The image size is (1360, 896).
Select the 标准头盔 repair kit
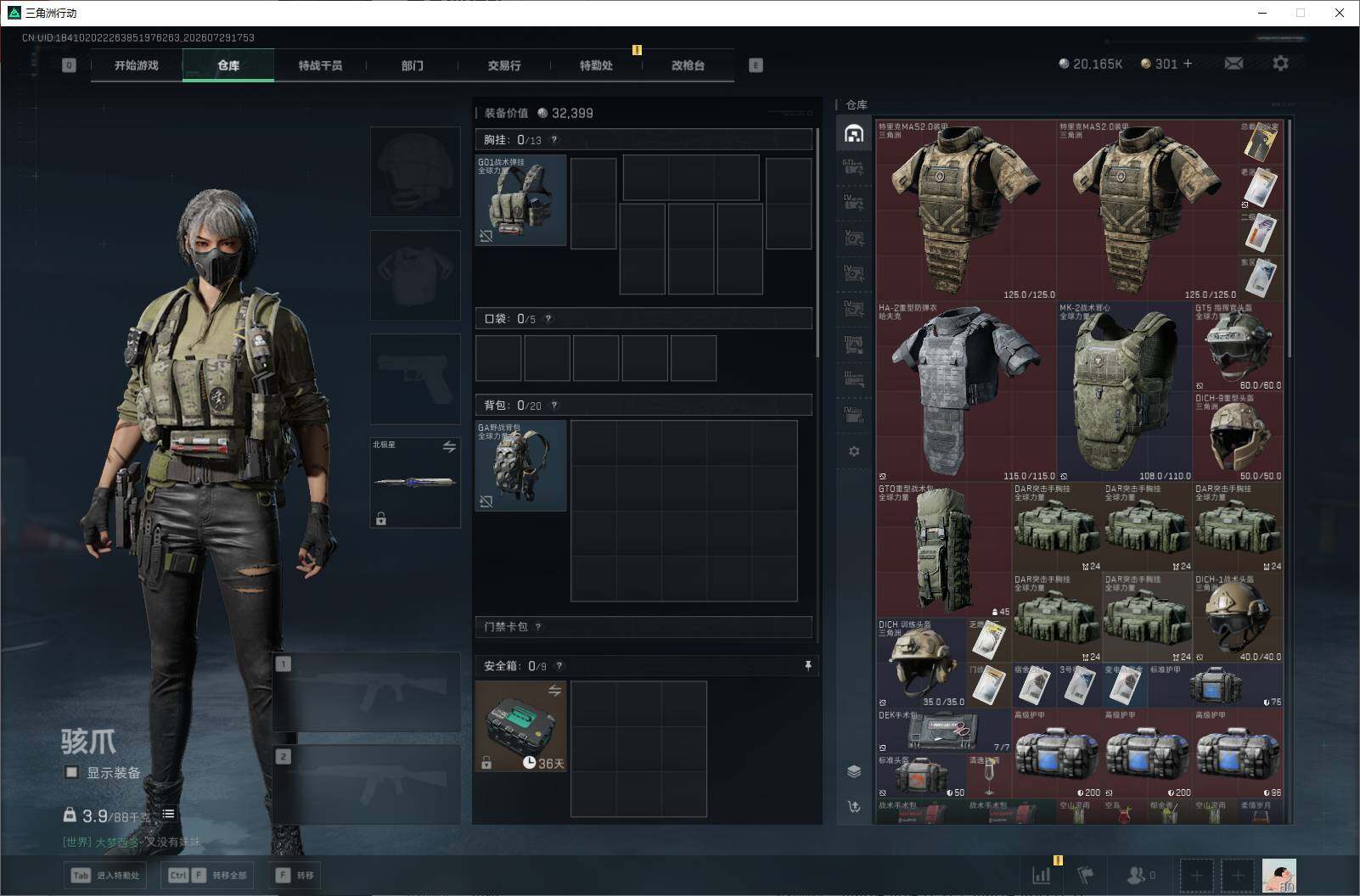coord(921,776)
